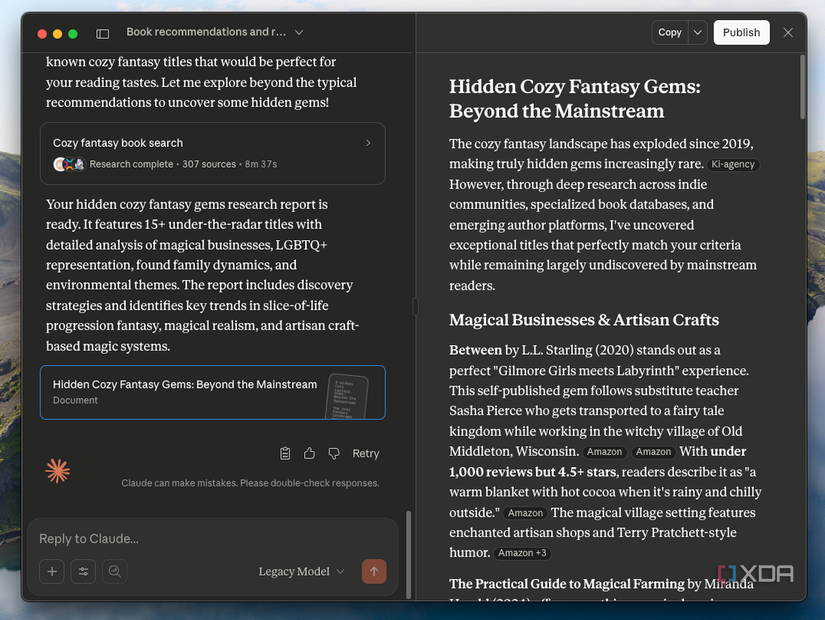Publish the artifact
The height and width of the screenshot is (620, 825).
tap(741, 32)
